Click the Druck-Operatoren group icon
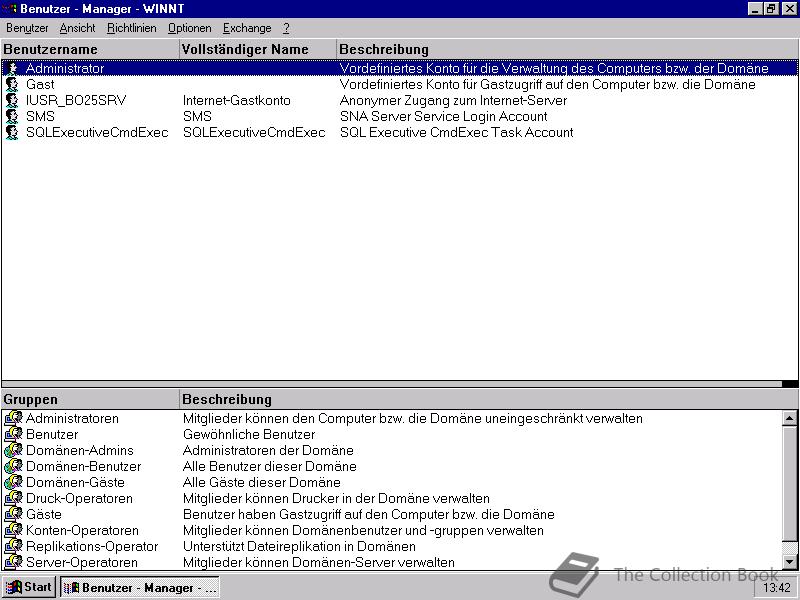The height and width of the screenshot is (600, 800). 13,498
